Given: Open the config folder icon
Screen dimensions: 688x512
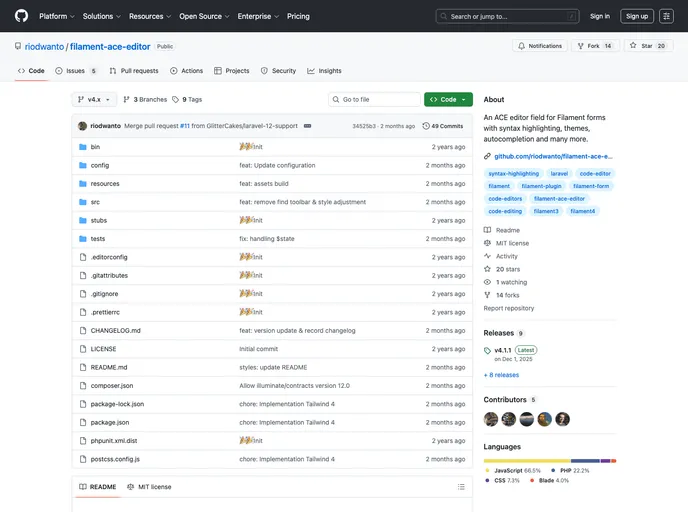Looking at the screenshot, I should click(82, 165).
